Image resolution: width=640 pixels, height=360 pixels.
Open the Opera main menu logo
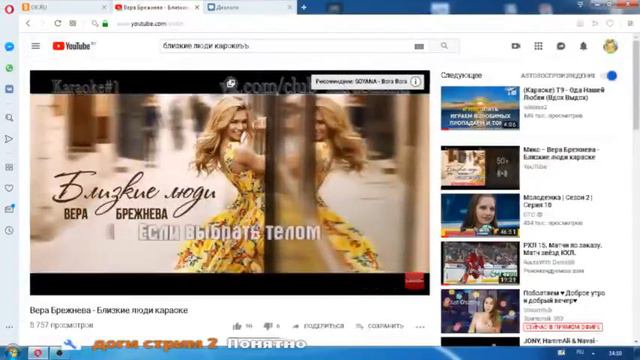click(9, 9)
